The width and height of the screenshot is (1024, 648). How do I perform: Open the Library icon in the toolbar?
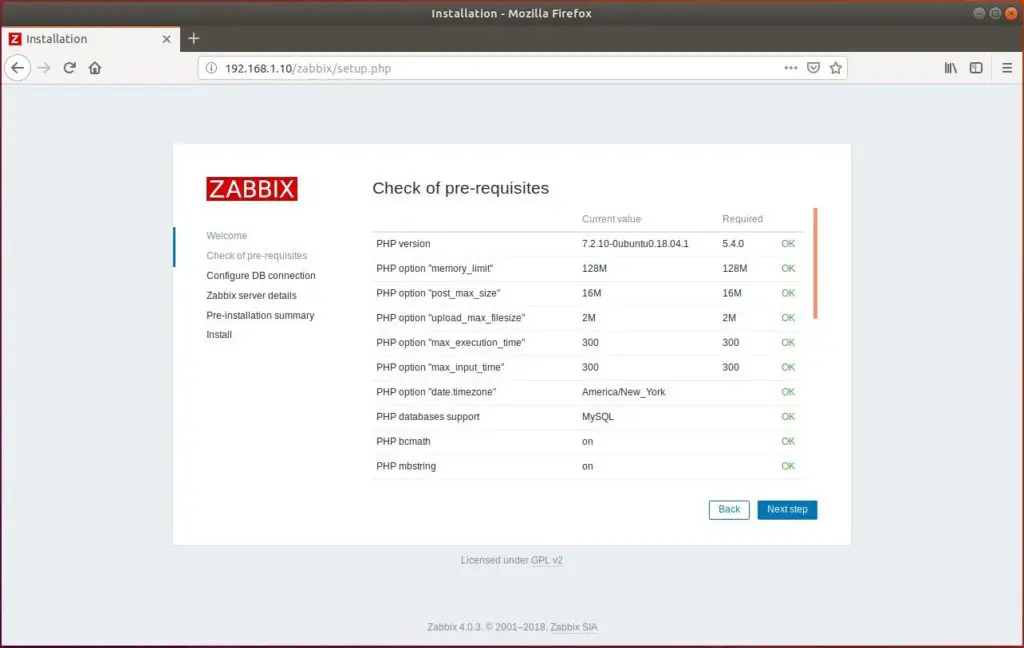(x=951, y=68)
